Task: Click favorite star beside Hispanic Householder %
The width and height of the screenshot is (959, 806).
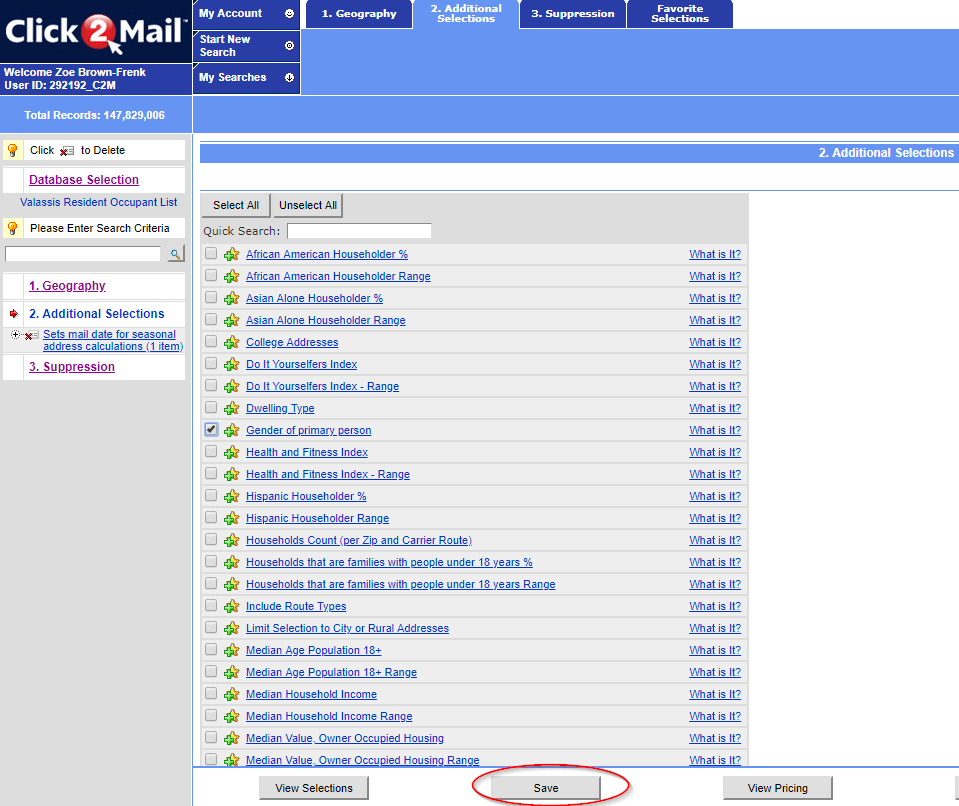Action: pos(231,497)
